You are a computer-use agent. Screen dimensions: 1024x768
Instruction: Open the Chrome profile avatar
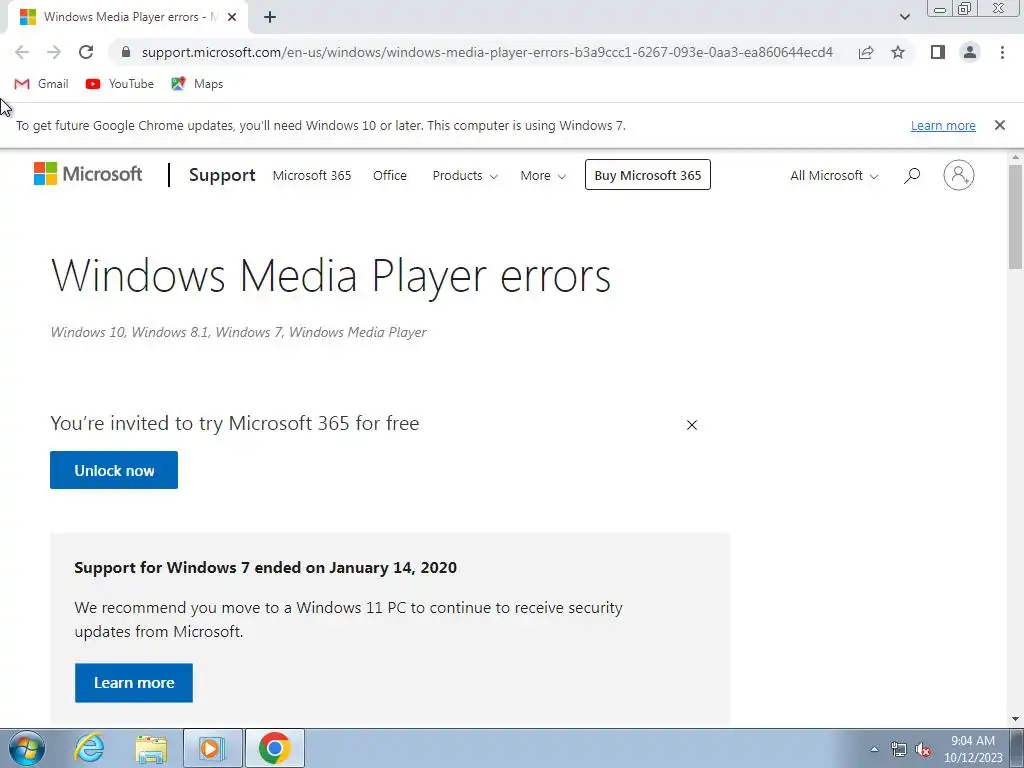pyautogui.click(x=970, y=52)
